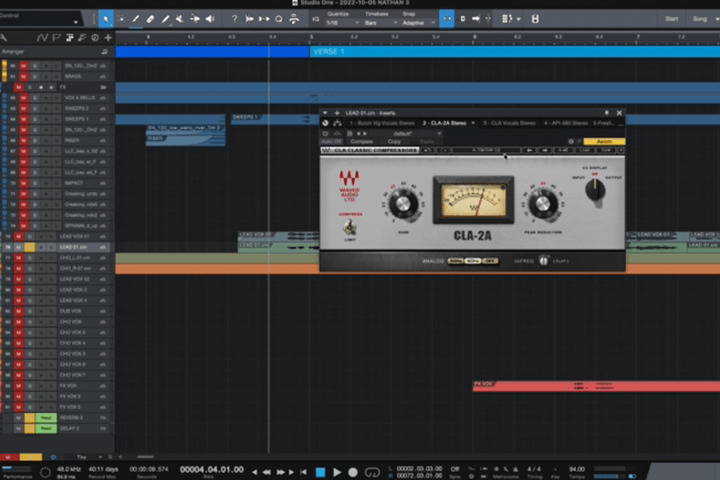The width and height of the screenshot is (720, 480).
Task: Open the Song page tab
Action: (x=699, y=19)
